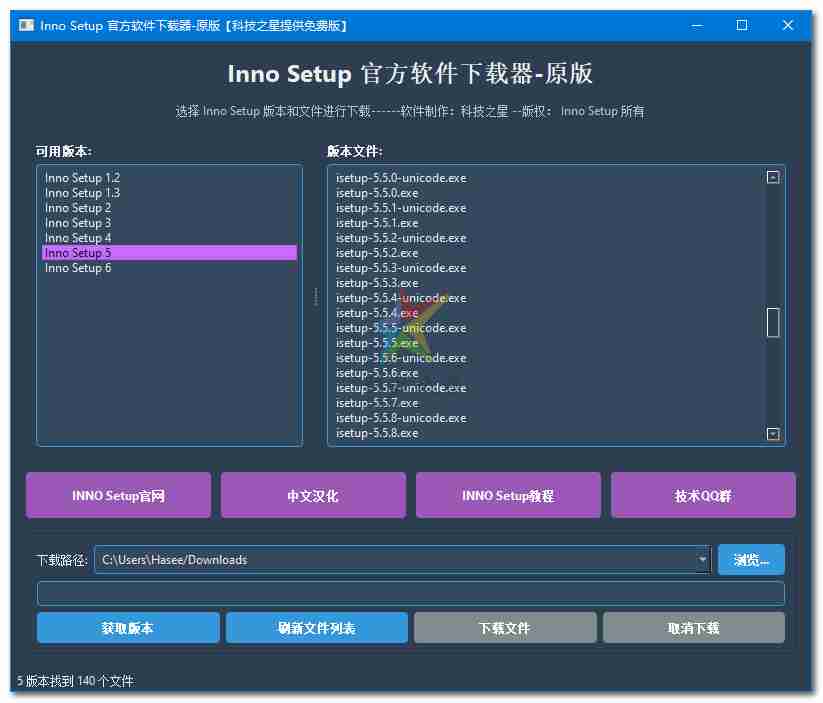The height and width of the screenshot is (703, 823).
Task: Click the 技术QQ群 button
Action: 703,495
